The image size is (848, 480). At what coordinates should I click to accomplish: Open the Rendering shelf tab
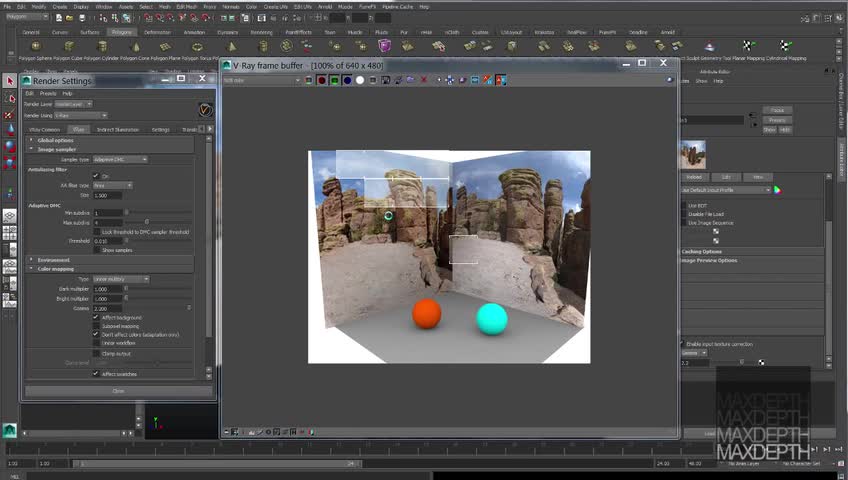[x=261, y=32]
